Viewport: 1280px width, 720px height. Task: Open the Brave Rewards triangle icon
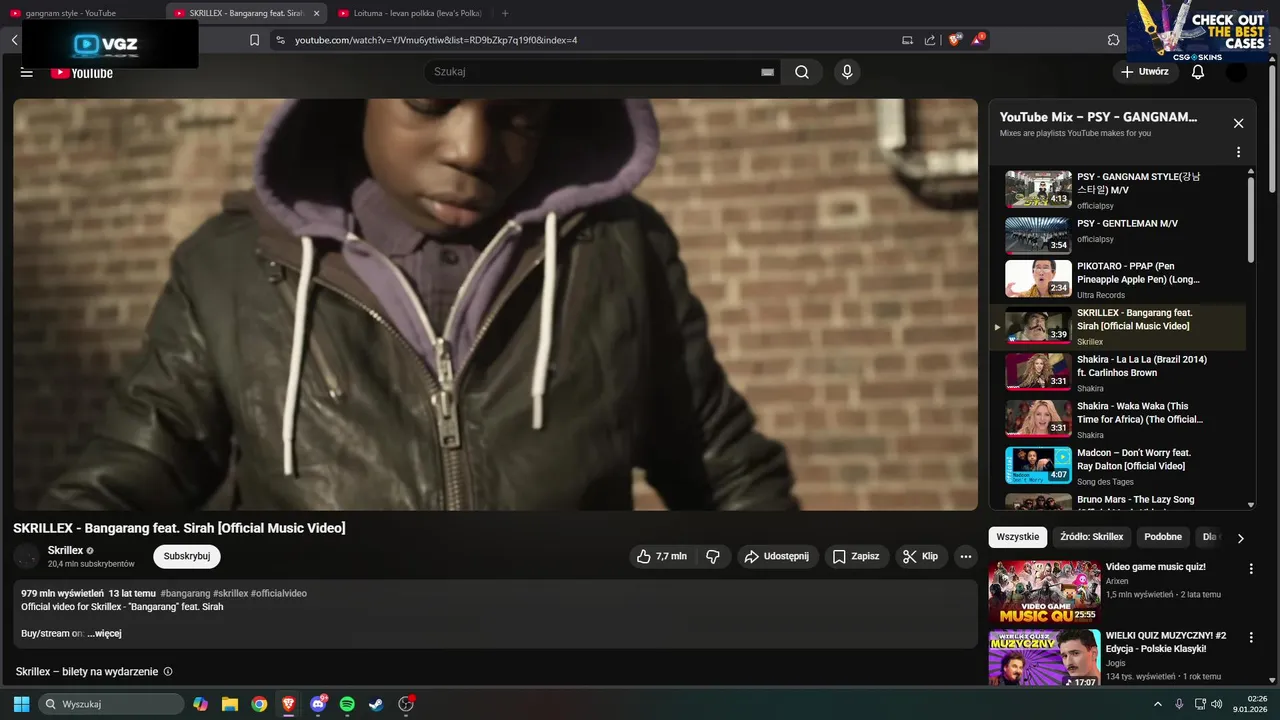[978, 40]
